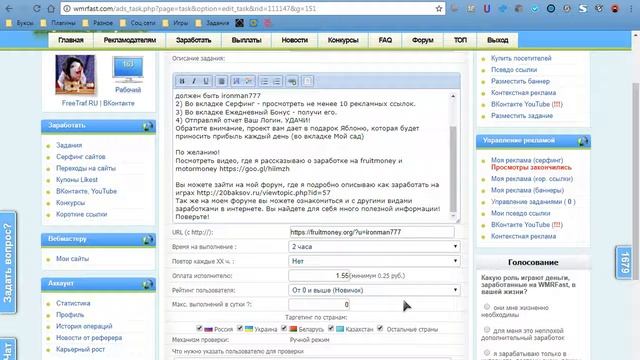Toggle the Казахстан country checkbox
Viewport: 640px width, 360px height.
[331, 328]
